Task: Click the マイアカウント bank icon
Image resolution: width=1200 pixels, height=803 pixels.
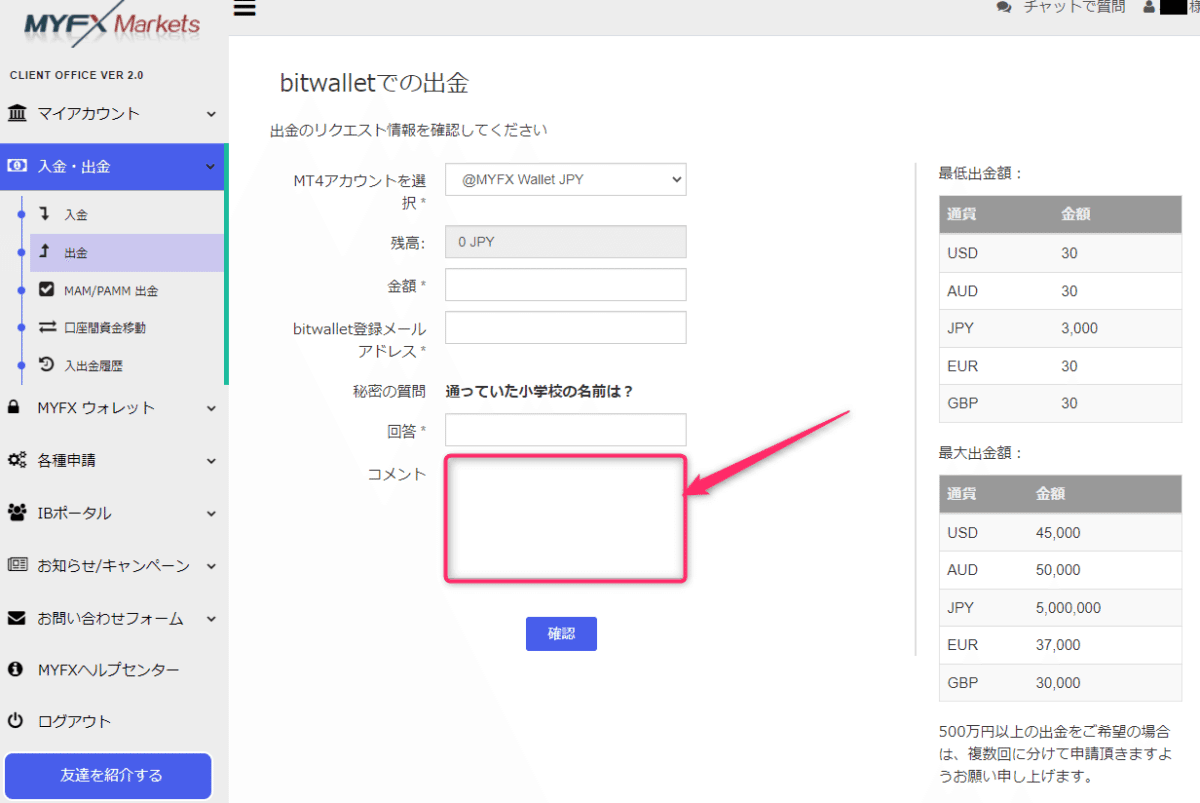Action: [17, 113]
